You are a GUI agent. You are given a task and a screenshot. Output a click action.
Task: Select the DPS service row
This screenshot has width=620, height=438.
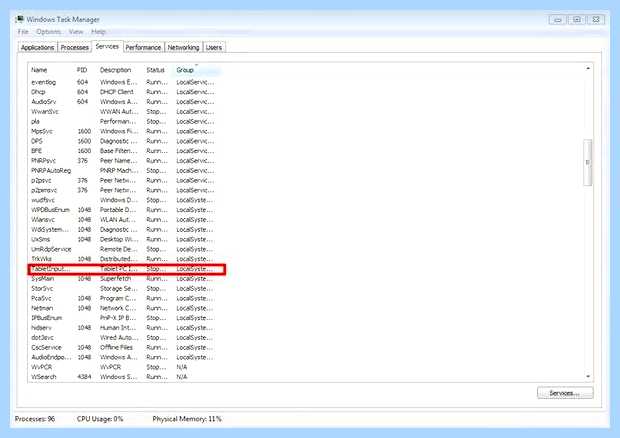(123, 141)
